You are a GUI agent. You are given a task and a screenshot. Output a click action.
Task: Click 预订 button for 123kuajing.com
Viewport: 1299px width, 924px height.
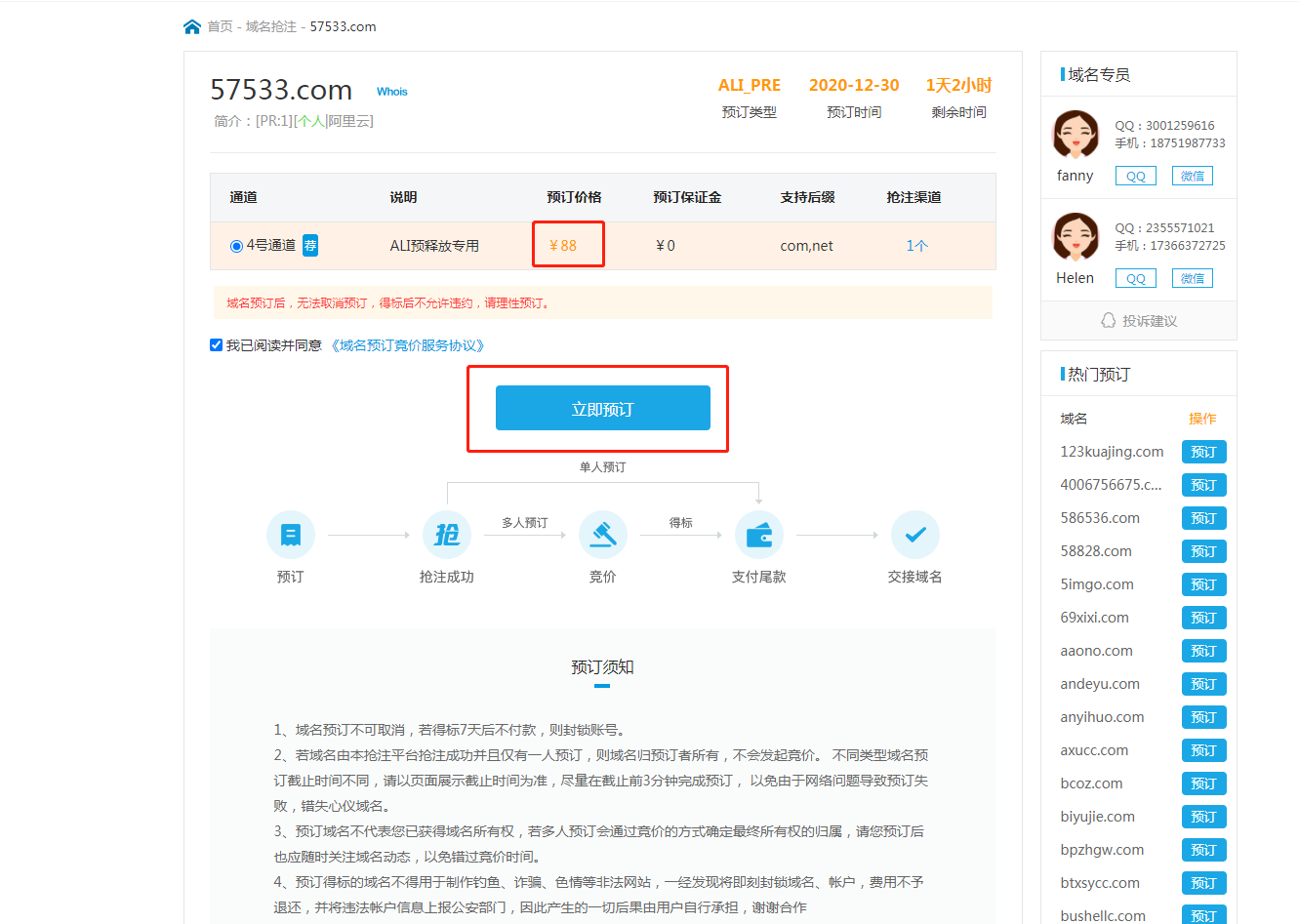click(1203, 452)
